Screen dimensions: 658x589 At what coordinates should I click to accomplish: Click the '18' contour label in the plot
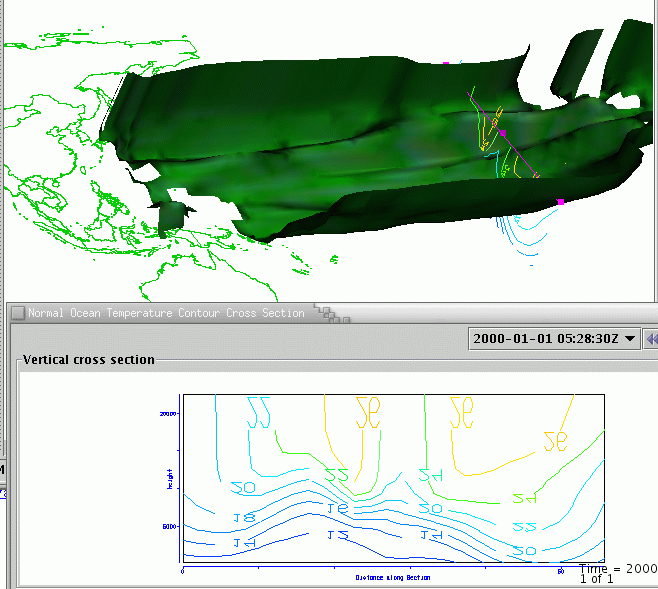pos(243,517)
